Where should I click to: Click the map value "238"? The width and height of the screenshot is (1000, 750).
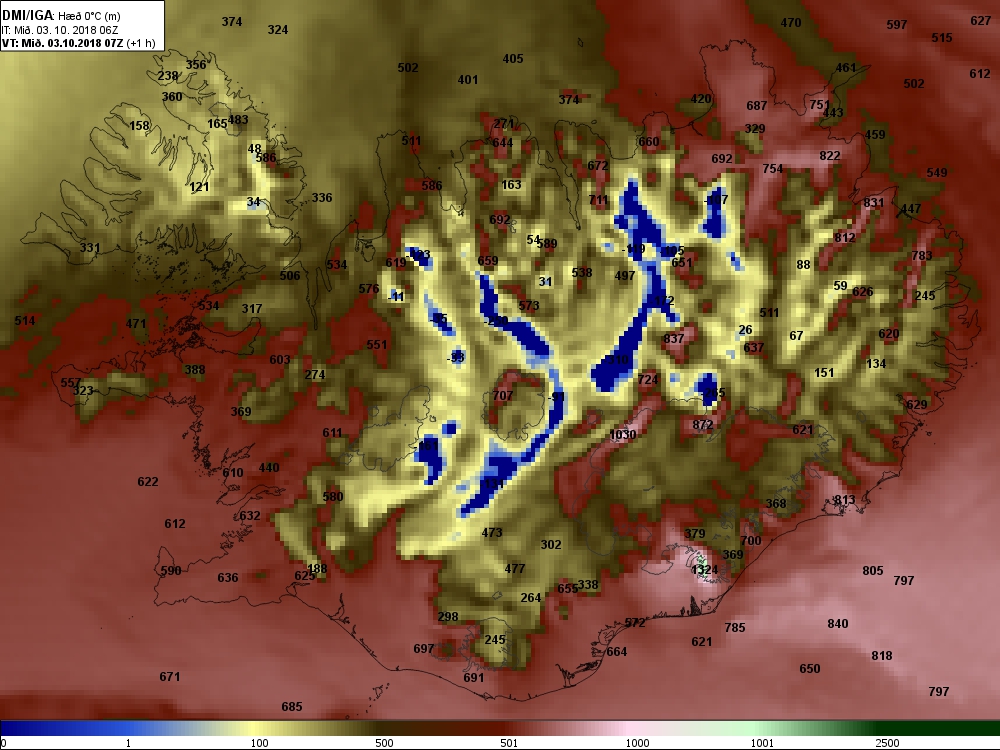(x=168, y=76)
